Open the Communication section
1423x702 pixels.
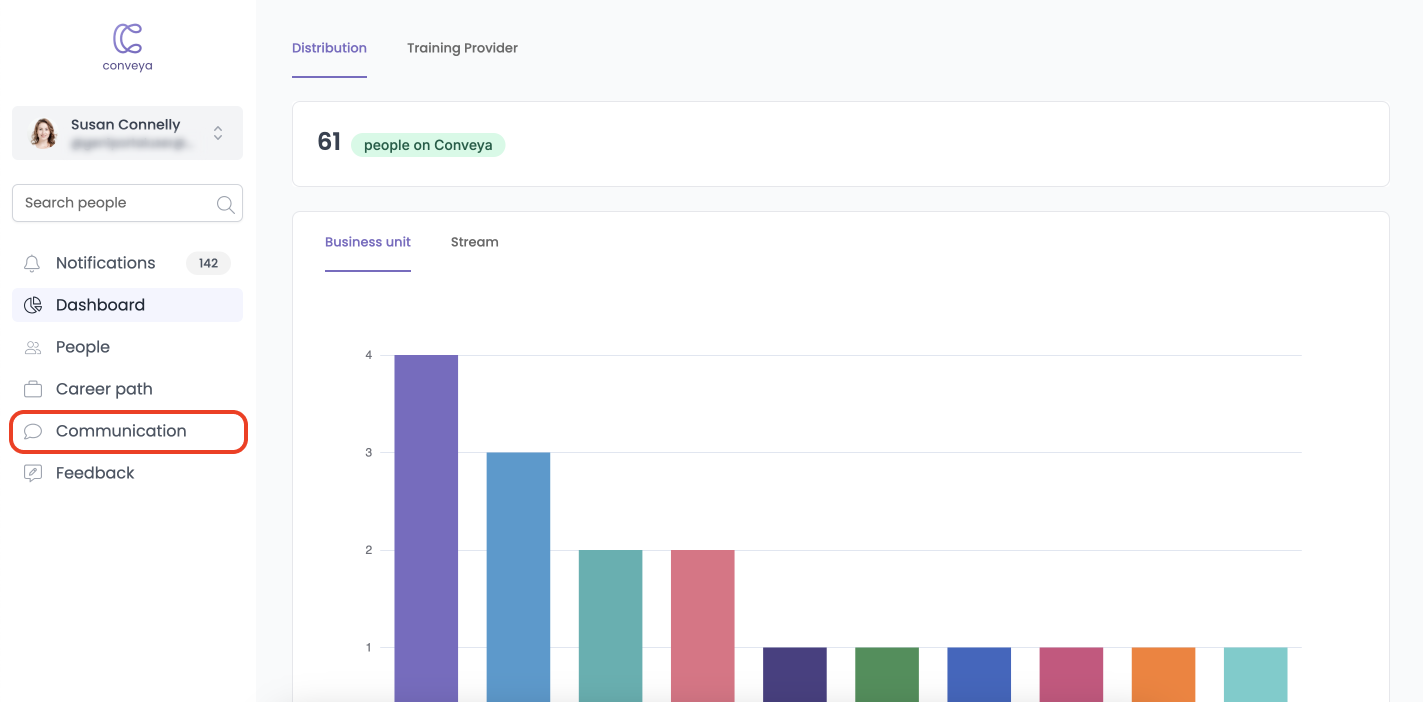127,431
